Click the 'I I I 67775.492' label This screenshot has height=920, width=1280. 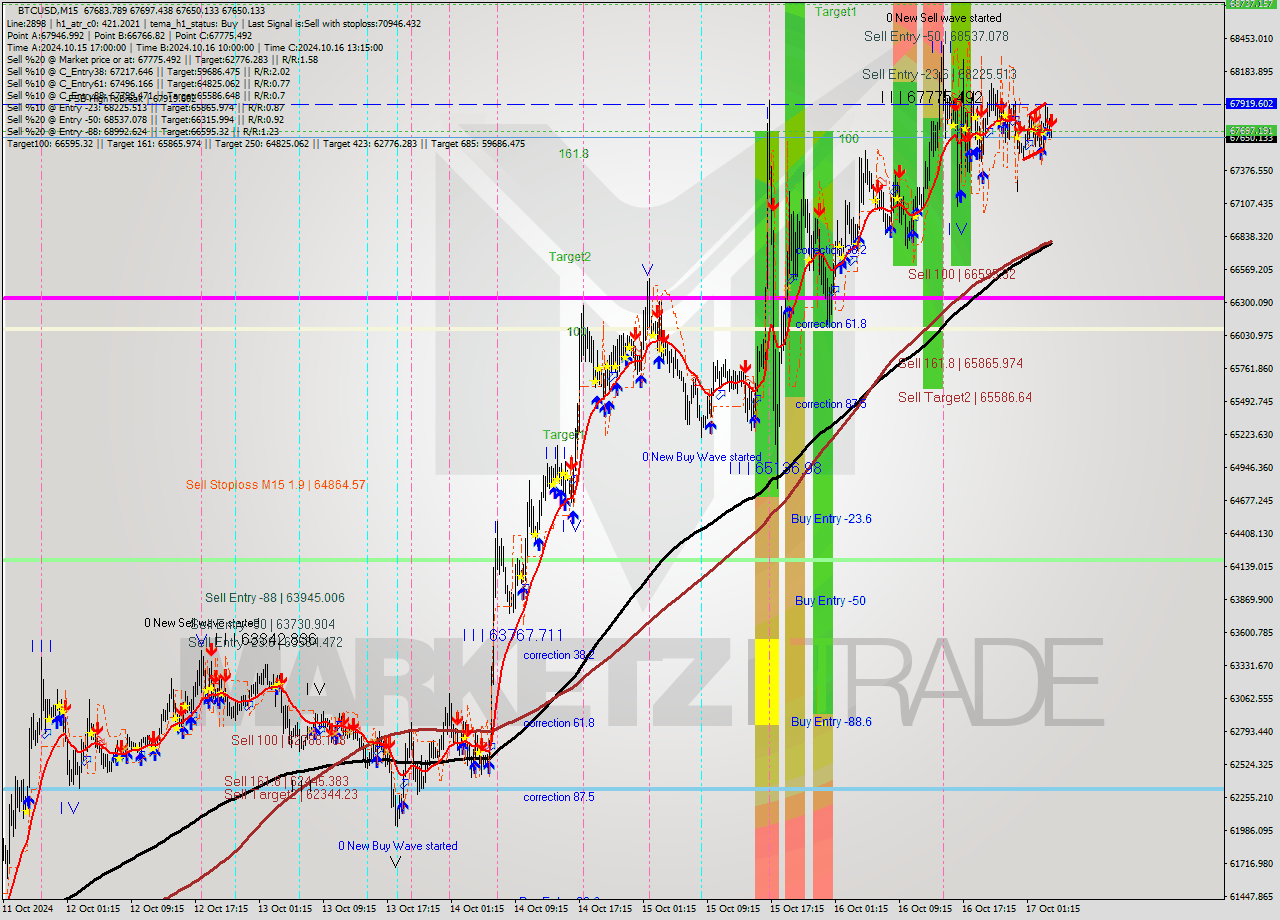[931, 97]
